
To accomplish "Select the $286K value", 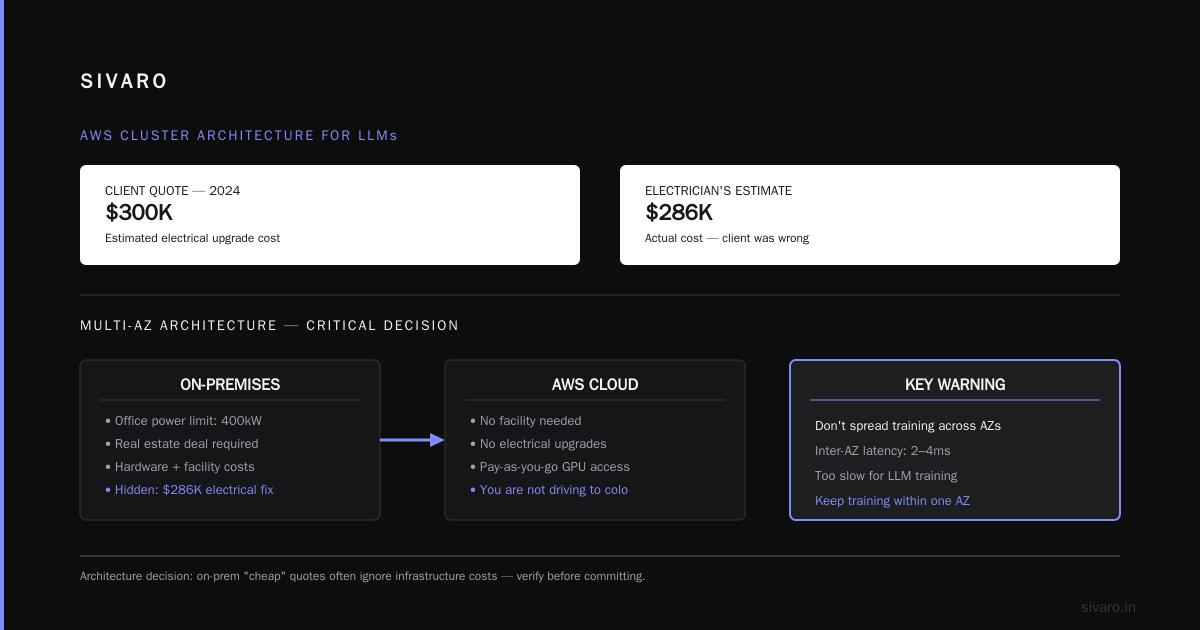I will 679,212.
